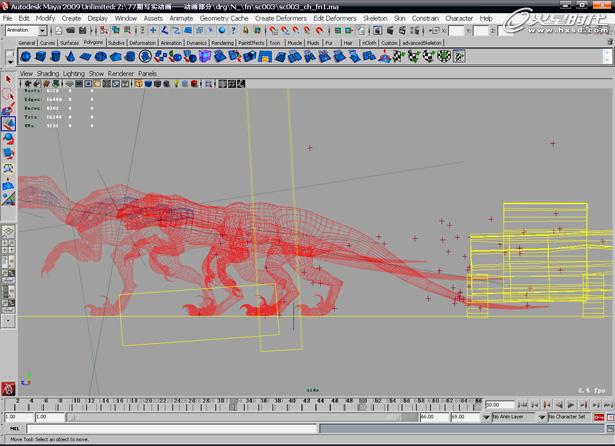Screen dimensions: 615x446
Task: Open the Geometry Cache menu
Action: [x=224, y=18]
